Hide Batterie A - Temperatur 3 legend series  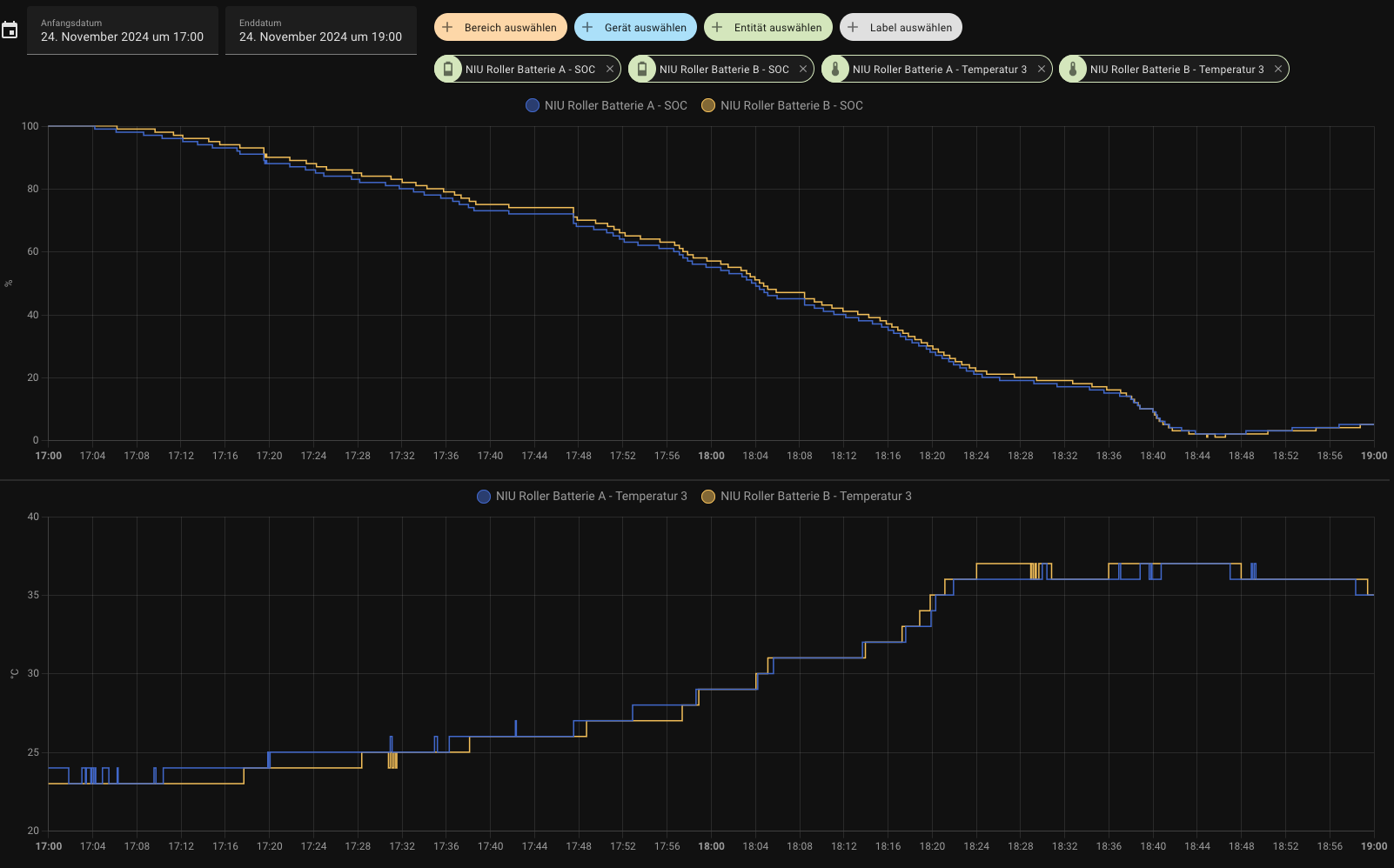[x=582, y=496]
